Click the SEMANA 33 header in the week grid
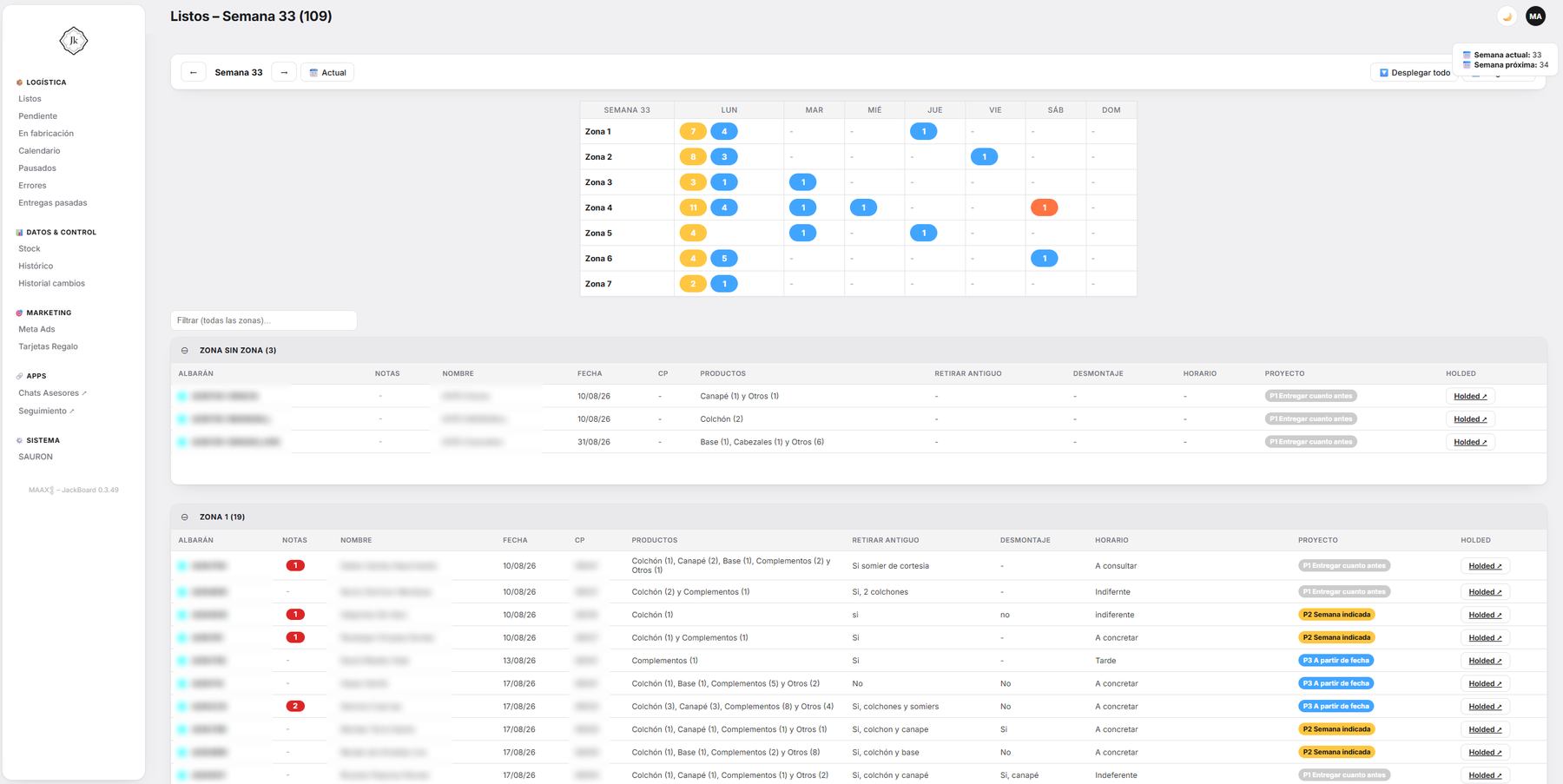 click(x=627, y=110)
